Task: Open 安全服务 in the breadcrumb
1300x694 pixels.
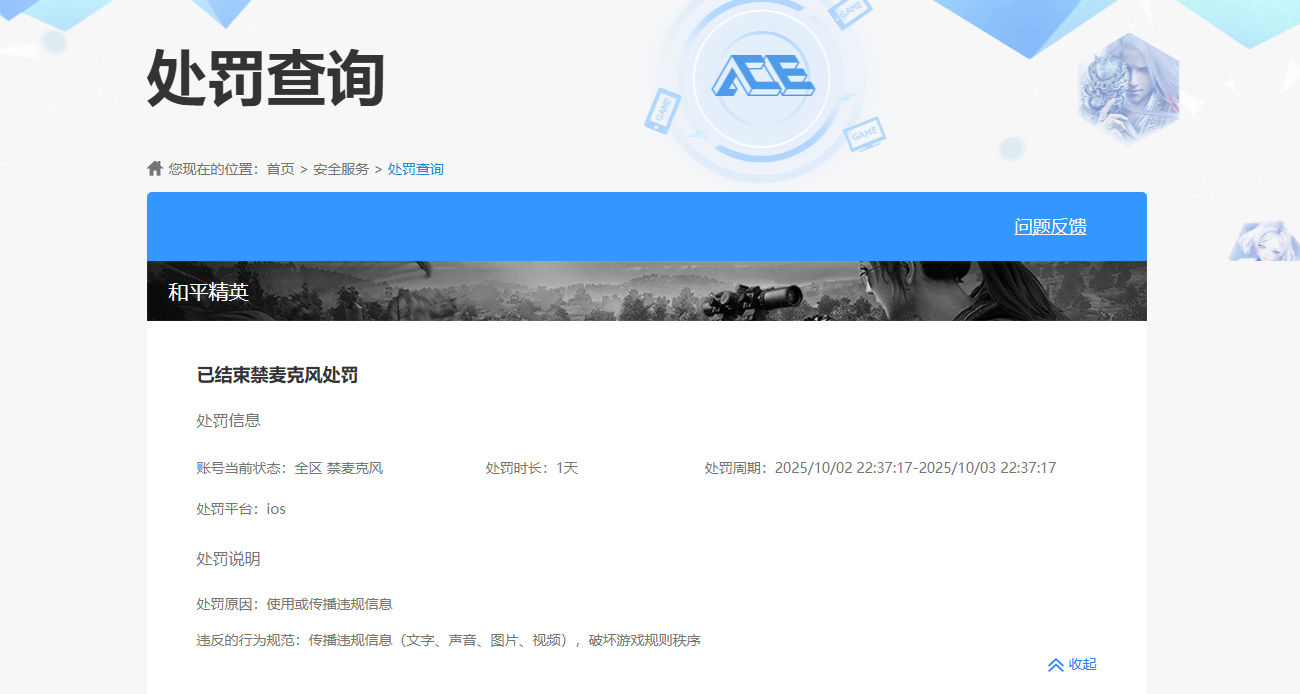Action: [341, 169]
